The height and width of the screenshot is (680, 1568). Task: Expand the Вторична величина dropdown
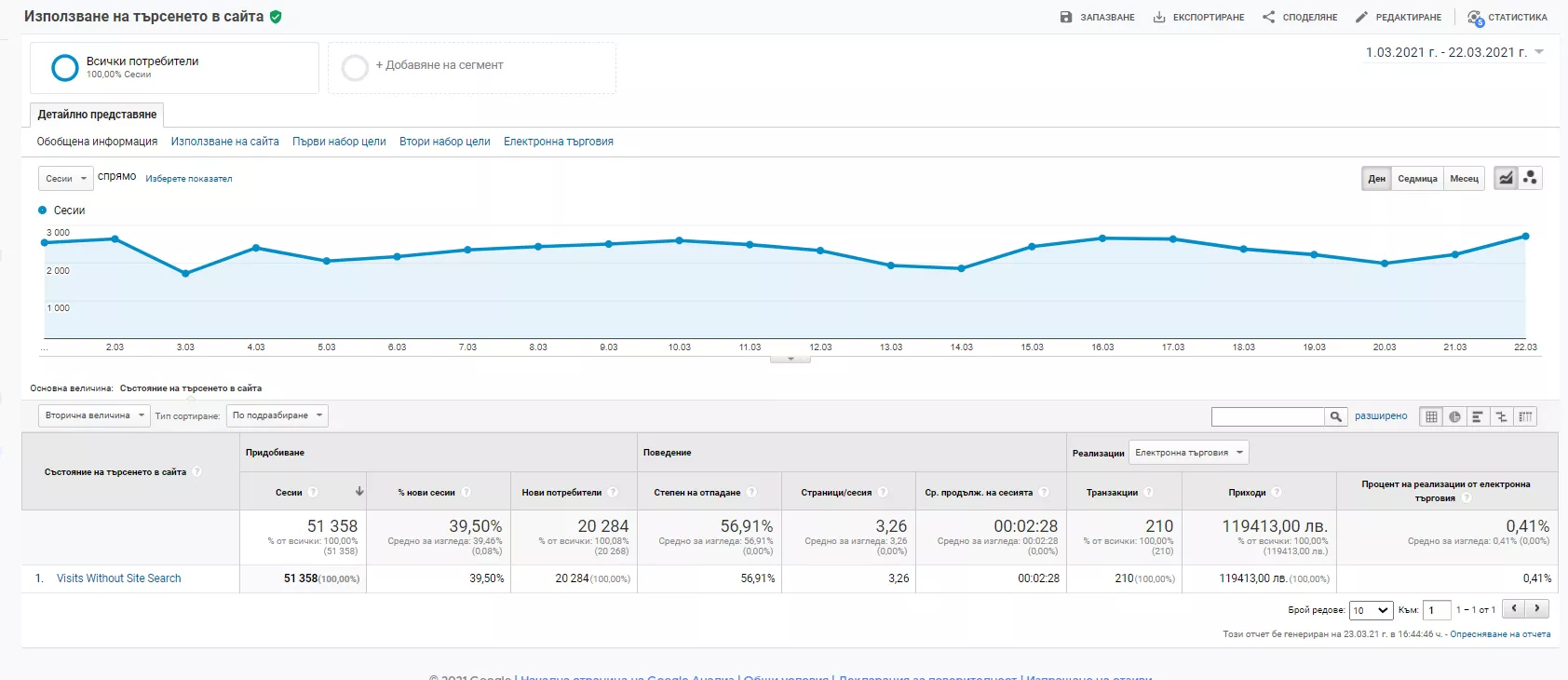click(x=93, y=415)
